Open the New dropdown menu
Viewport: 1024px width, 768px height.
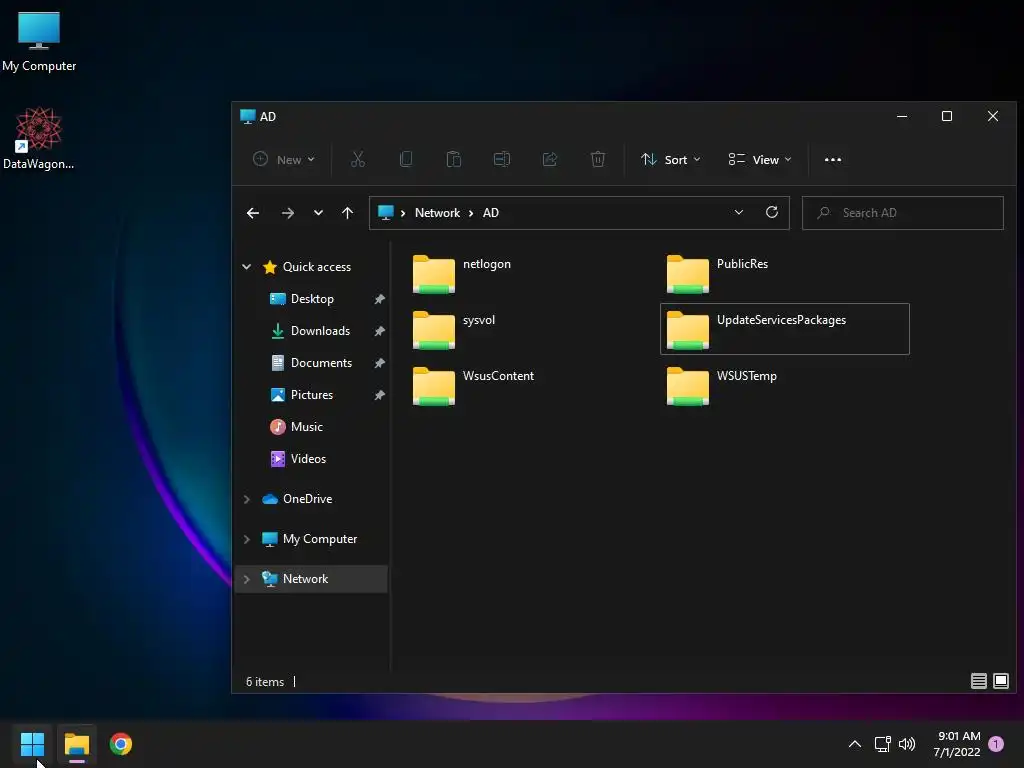click(283, 159)
